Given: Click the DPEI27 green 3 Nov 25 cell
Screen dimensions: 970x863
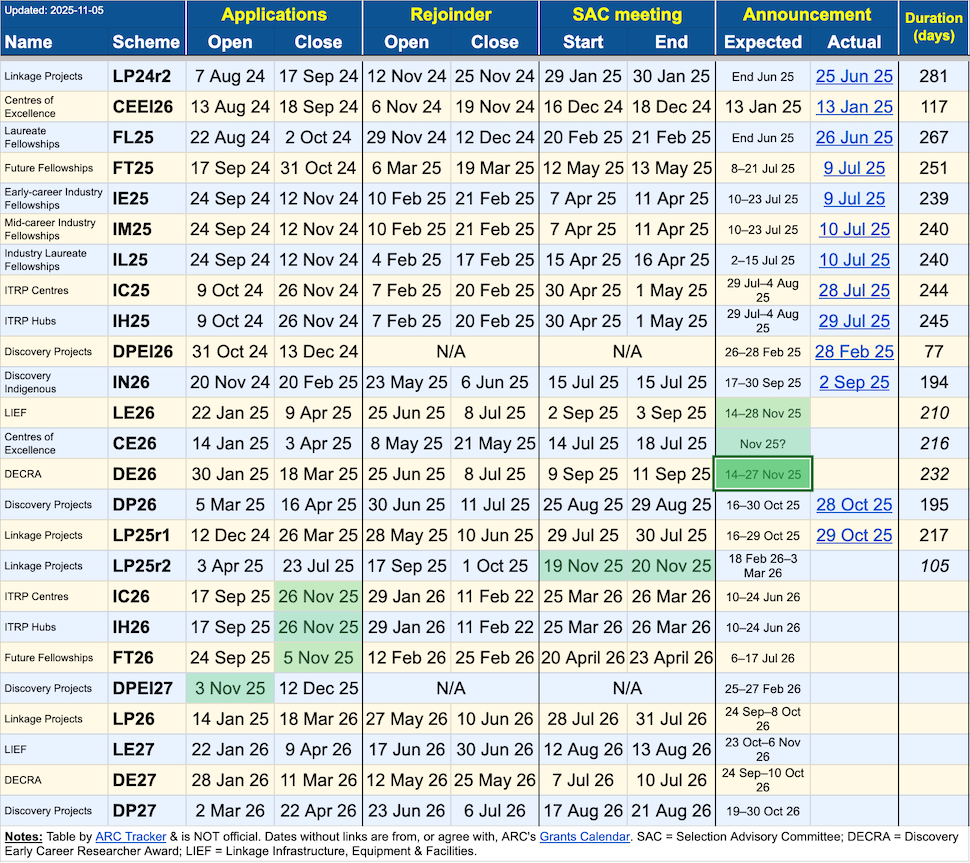Looking at the screenshot, I should pos(230,688).
